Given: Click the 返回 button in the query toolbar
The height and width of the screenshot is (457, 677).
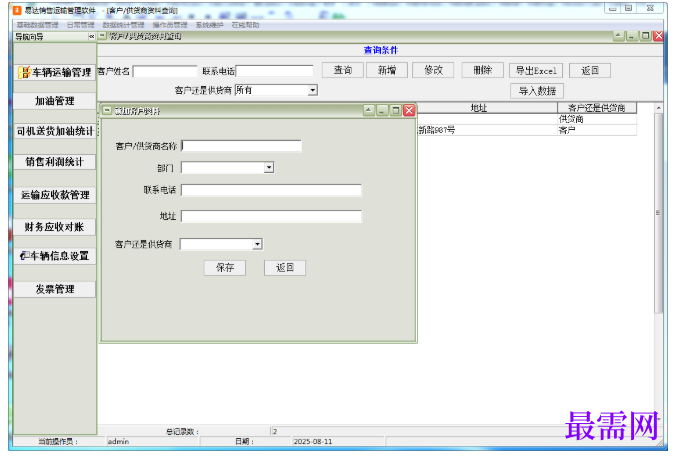Looking at the screenshot, I should 590,71.
